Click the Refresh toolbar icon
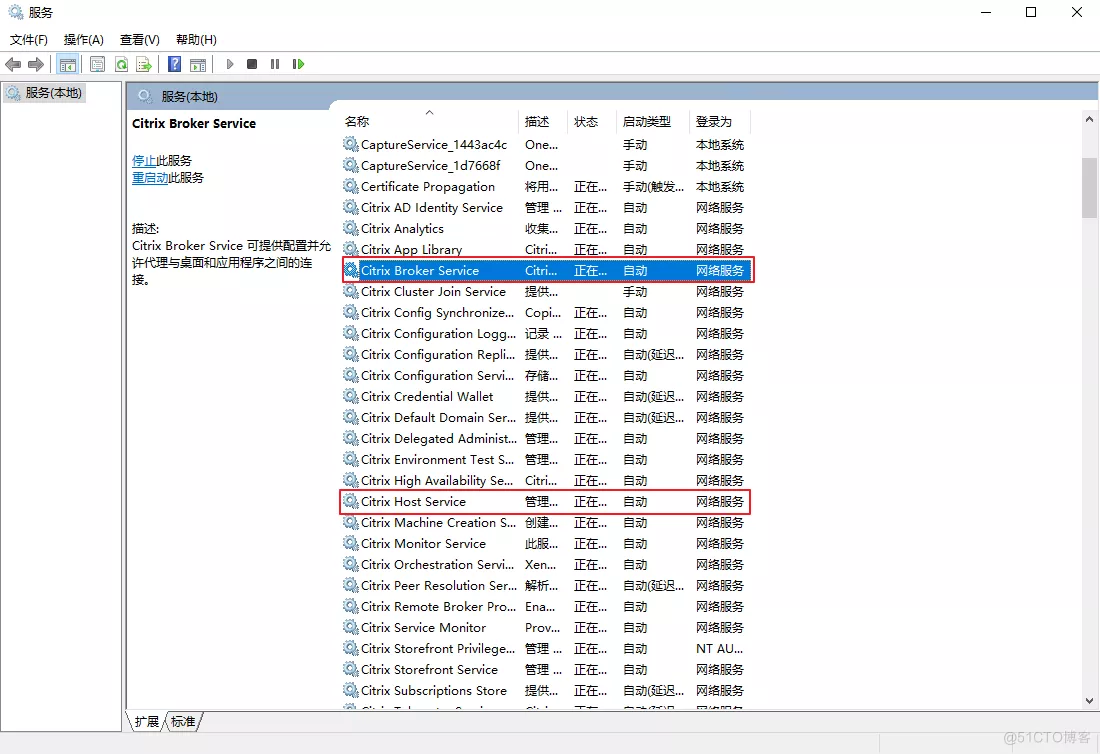The height and width of the screenshot is (754, 1100). coord(121,65)
